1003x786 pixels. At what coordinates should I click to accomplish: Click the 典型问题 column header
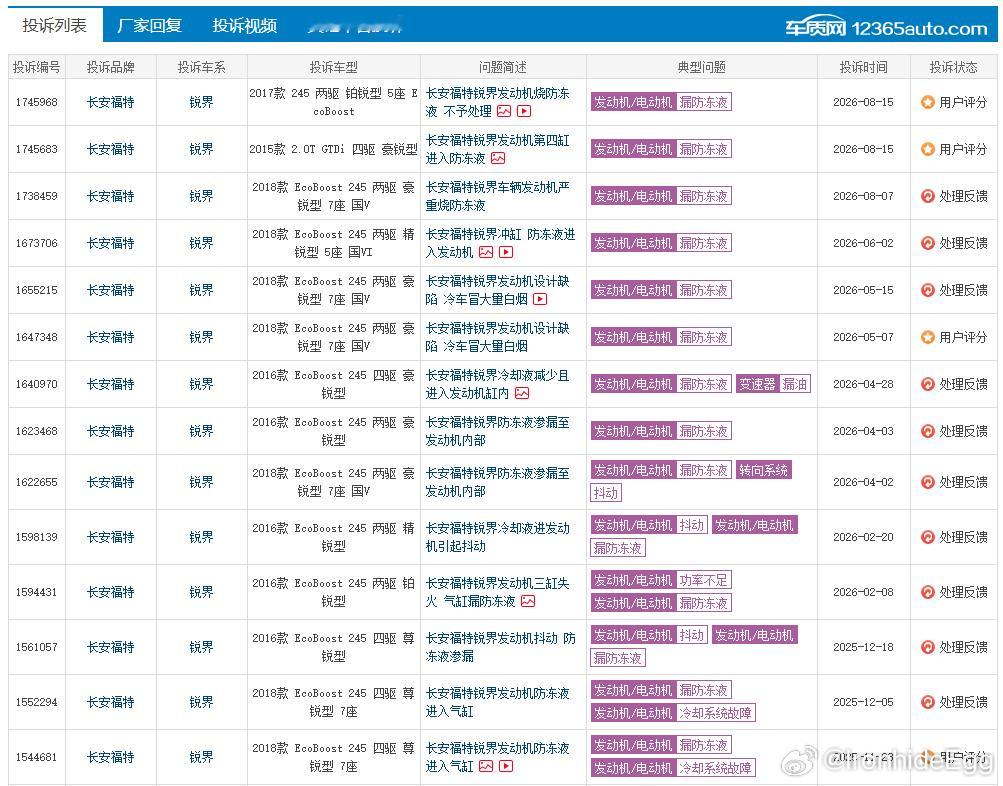702,67
